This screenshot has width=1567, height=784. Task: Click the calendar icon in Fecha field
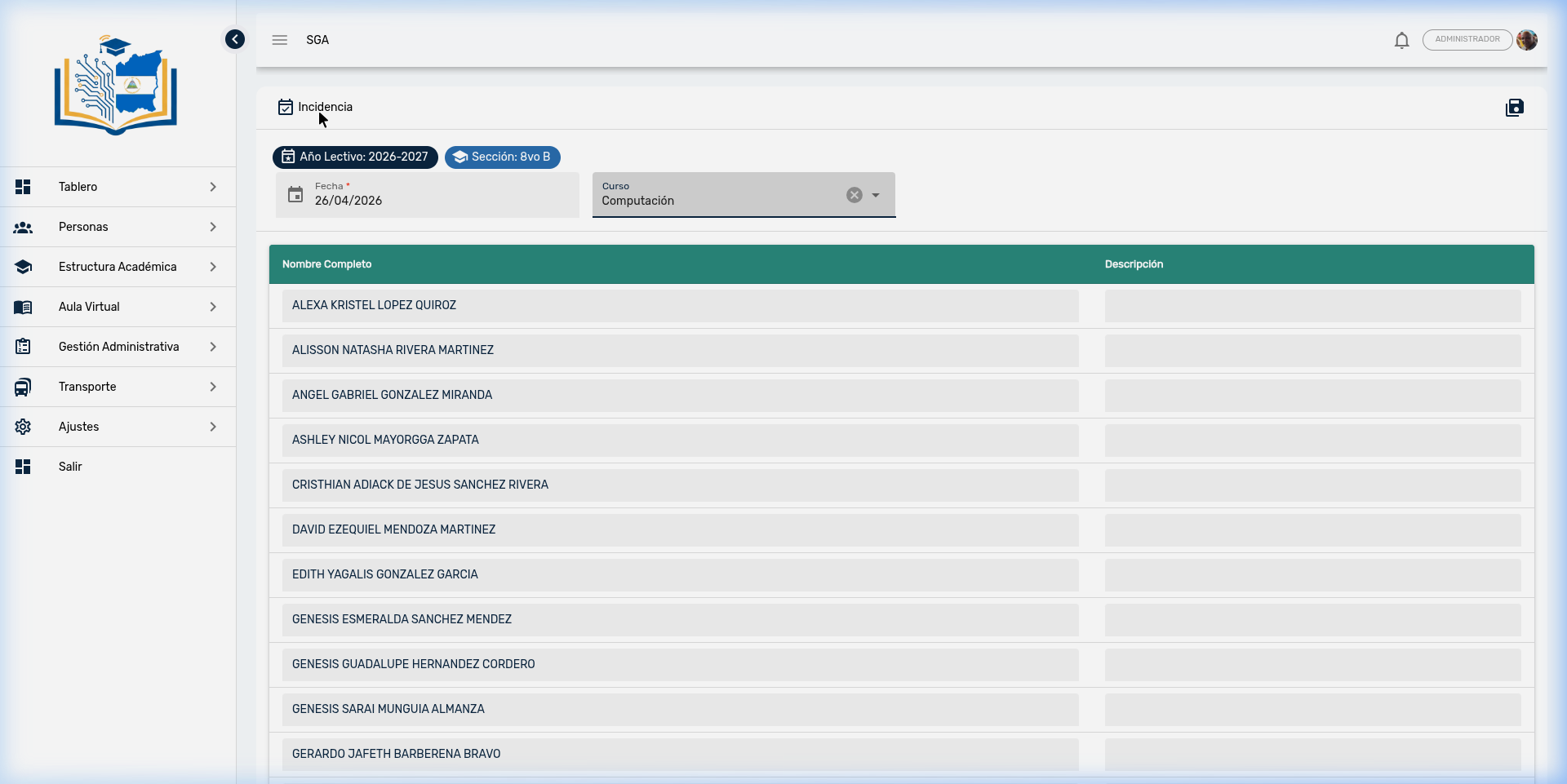(295, 195)
